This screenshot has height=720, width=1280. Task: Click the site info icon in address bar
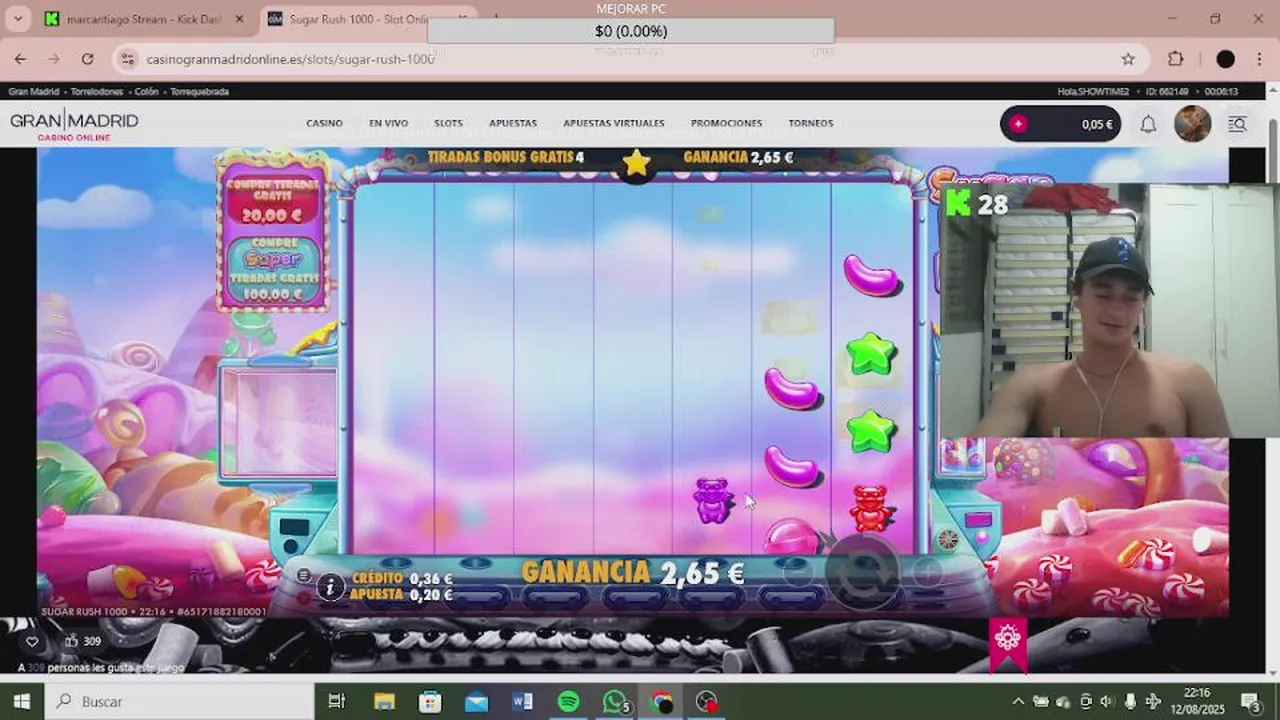click(x=127, y=59)
